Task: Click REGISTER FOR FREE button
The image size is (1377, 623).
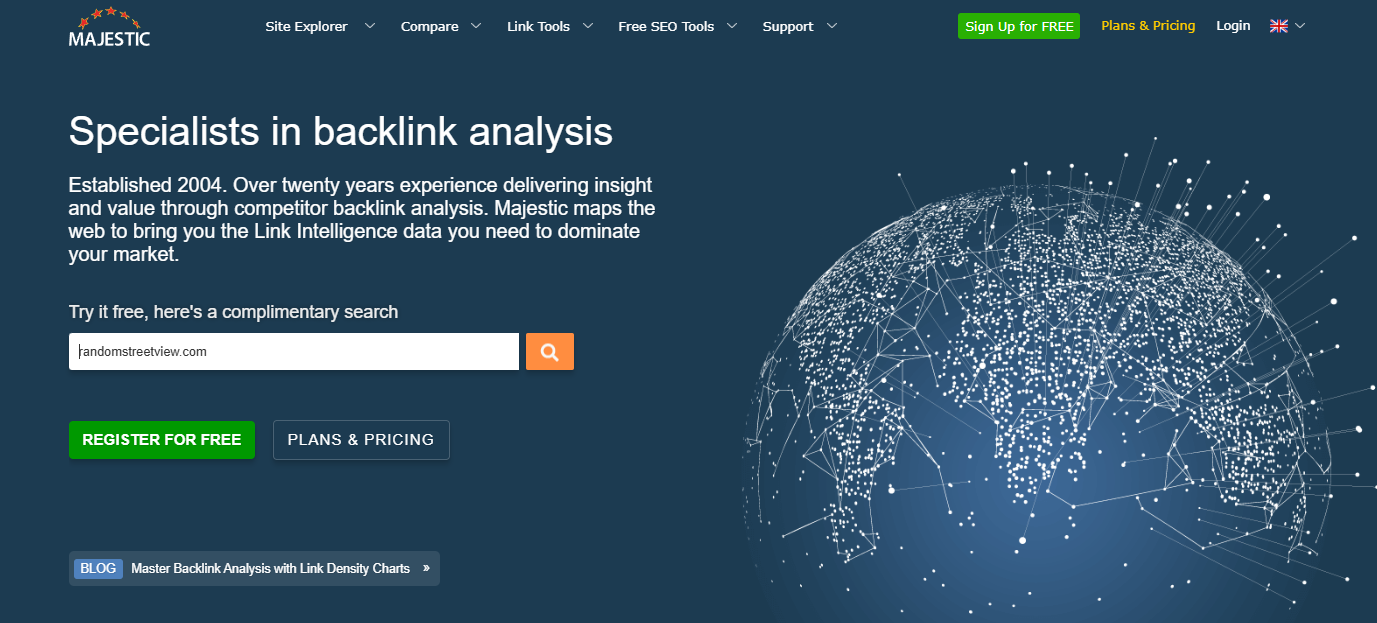Action: pos(162,440)
